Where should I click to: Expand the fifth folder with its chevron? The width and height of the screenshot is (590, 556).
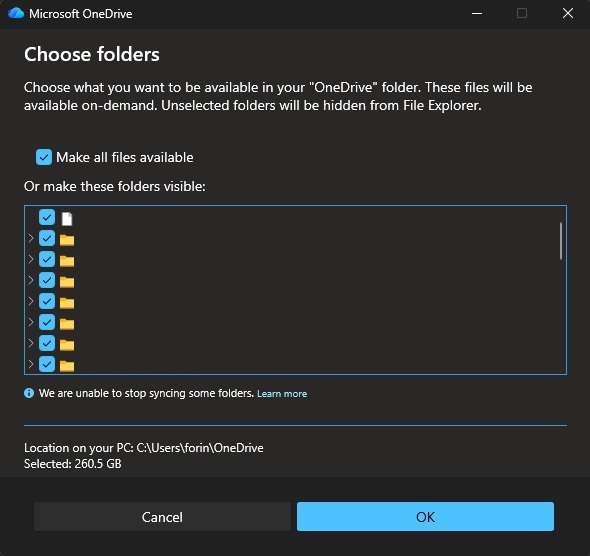coord(31,322)
